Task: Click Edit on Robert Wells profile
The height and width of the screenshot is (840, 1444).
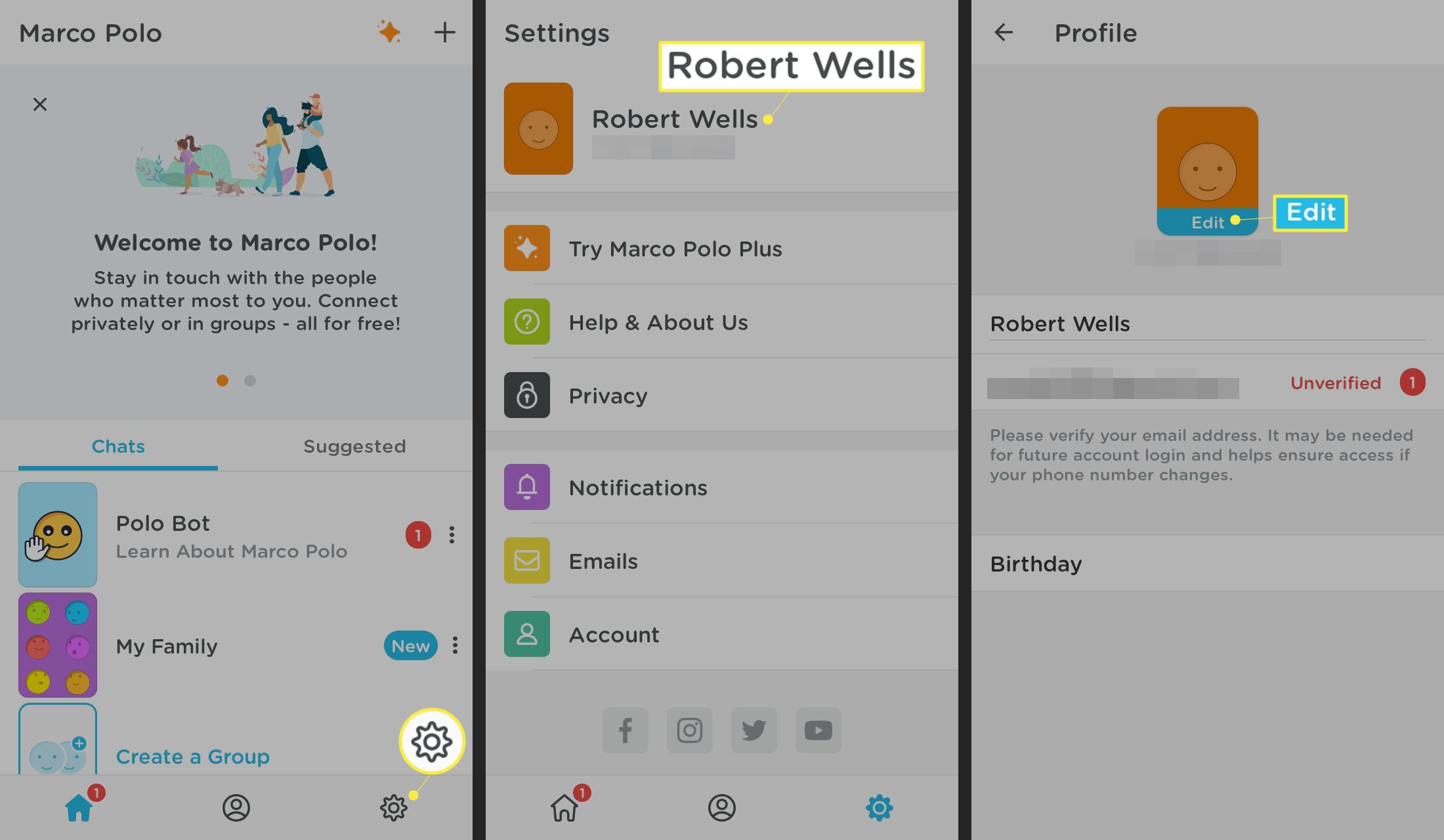Action: (1208, 221)
